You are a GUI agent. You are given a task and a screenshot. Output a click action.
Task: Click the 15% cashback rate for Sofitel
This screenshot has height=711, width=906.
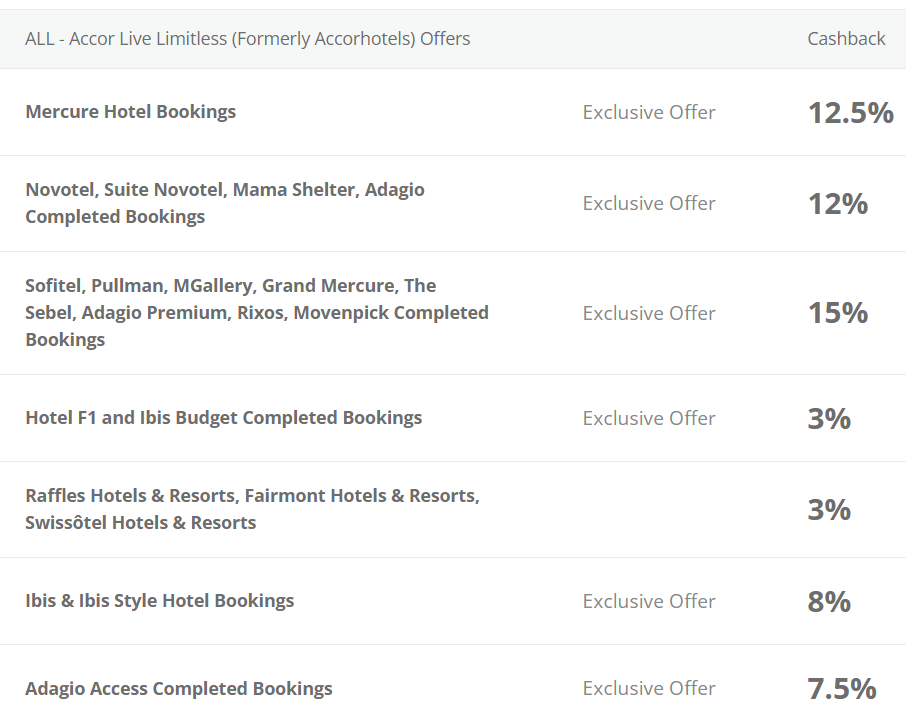(x=837, y=312)
